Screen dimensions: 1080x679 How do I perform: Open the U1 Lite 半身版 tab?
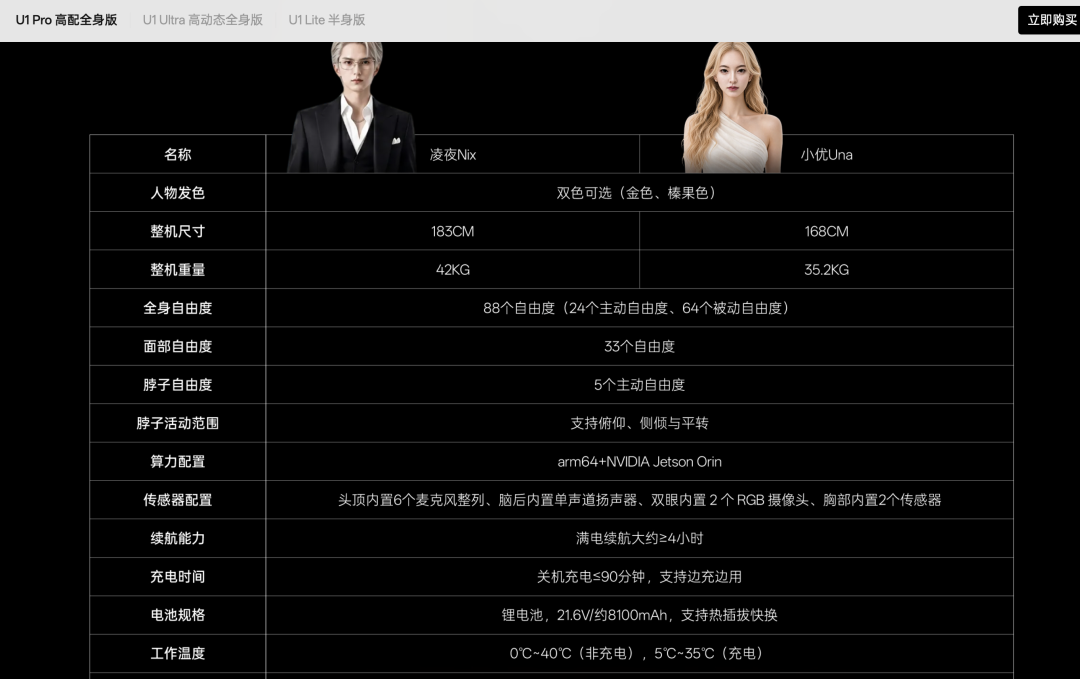(326, 20)
